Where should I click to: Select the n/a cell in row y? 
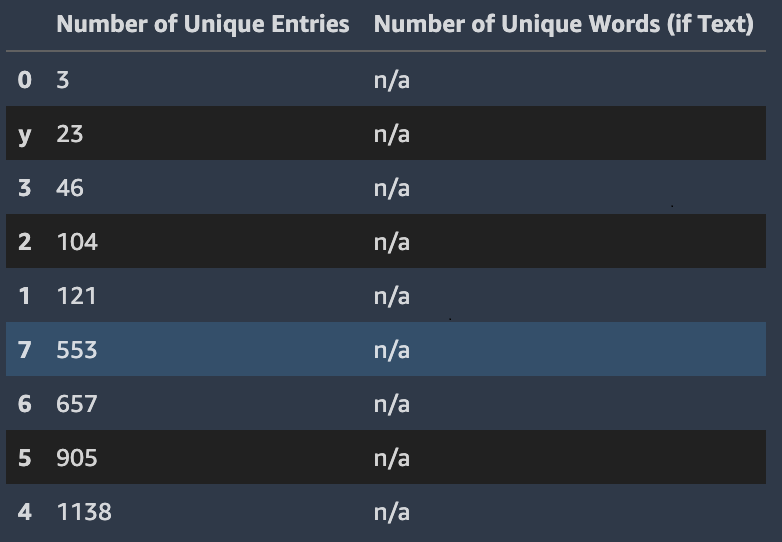pos(392,134)
